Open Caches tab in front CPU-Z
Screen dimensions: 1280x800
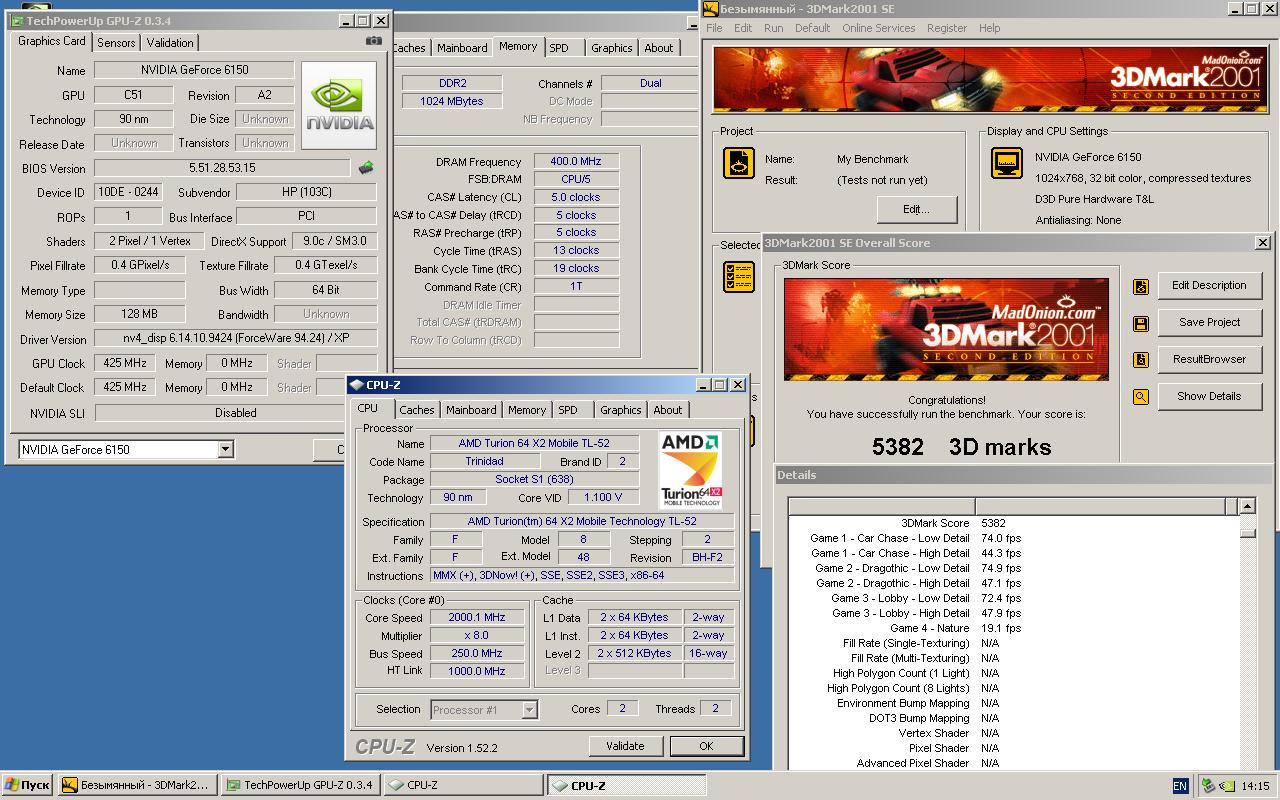coord(417,410)
